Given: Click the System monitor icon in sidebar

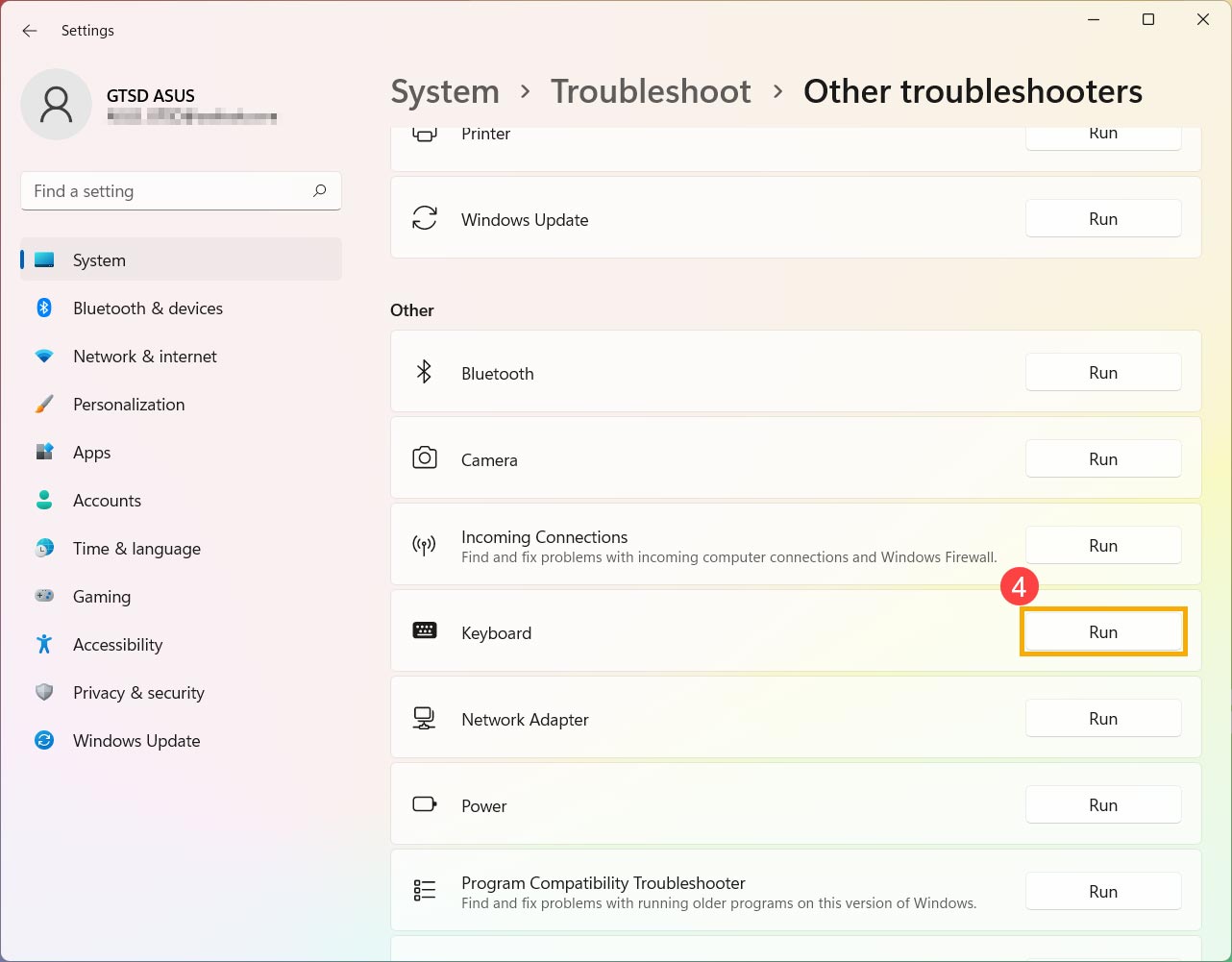Looking at the screenshot, I should click(44, 260).
